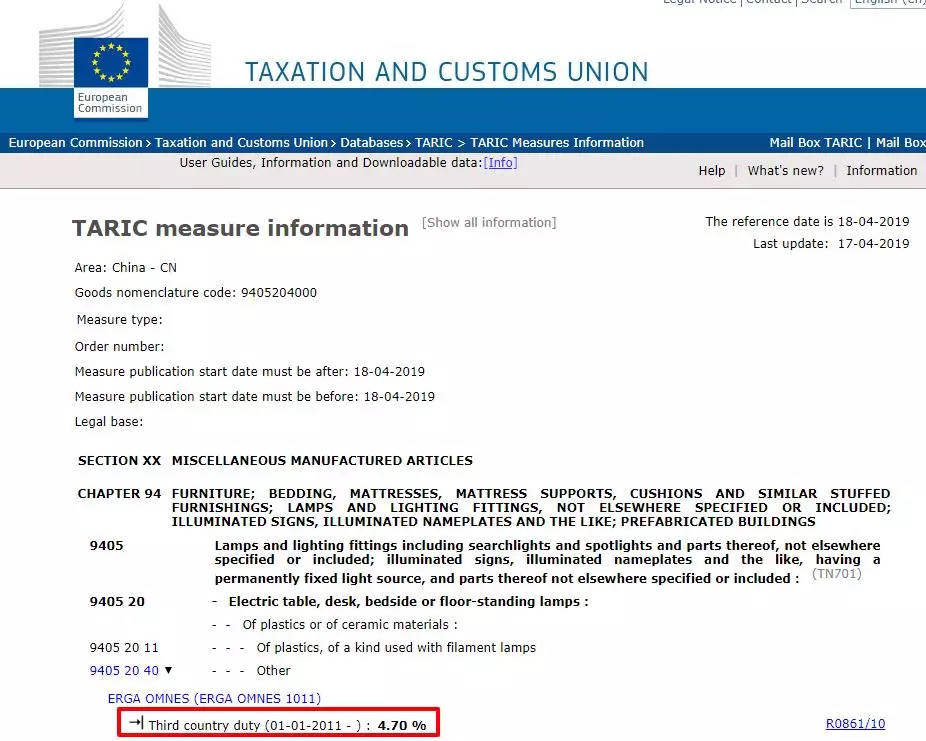
Task: Select the 9405 heading code
Action: (x=106, y=546)
